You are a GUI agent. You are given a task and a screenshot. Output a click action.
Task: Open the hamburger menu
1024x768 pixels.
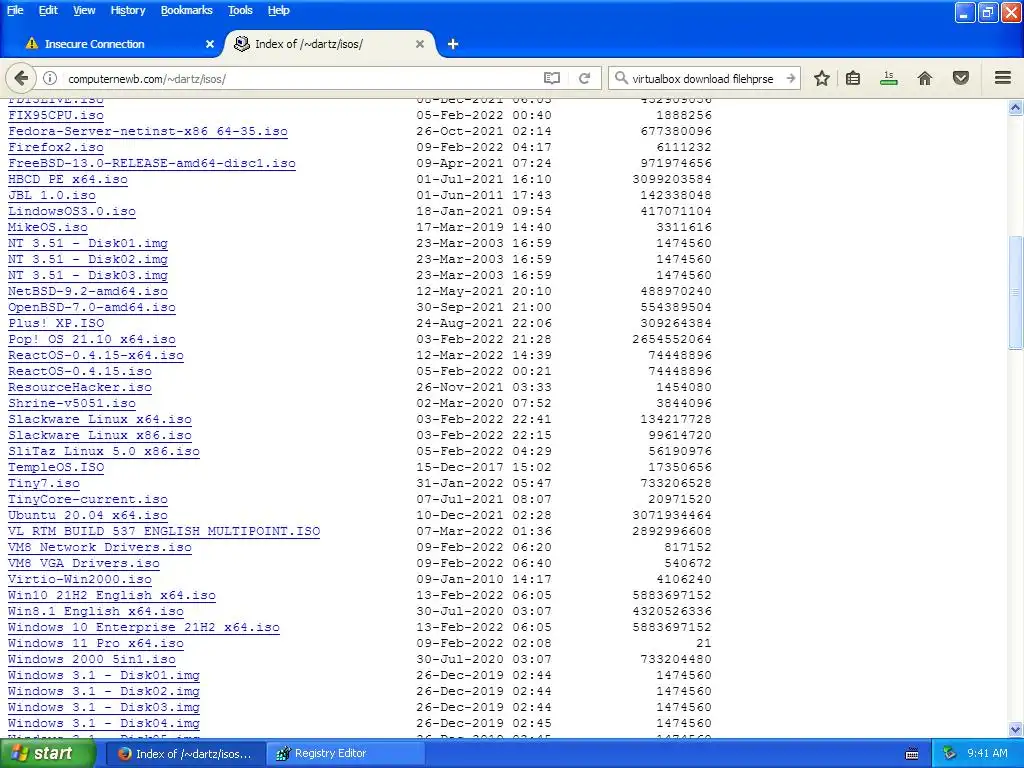point(1003,78)
